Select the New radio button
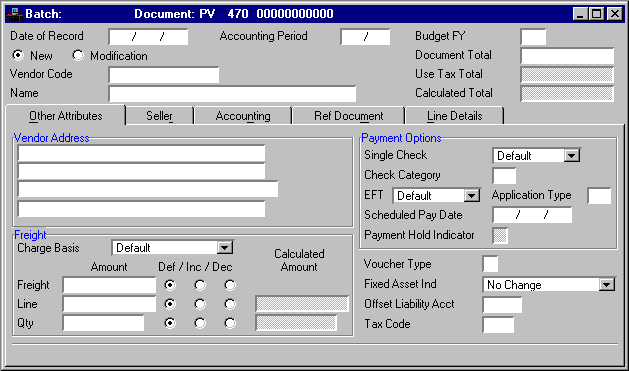 [x=18, y=55]
